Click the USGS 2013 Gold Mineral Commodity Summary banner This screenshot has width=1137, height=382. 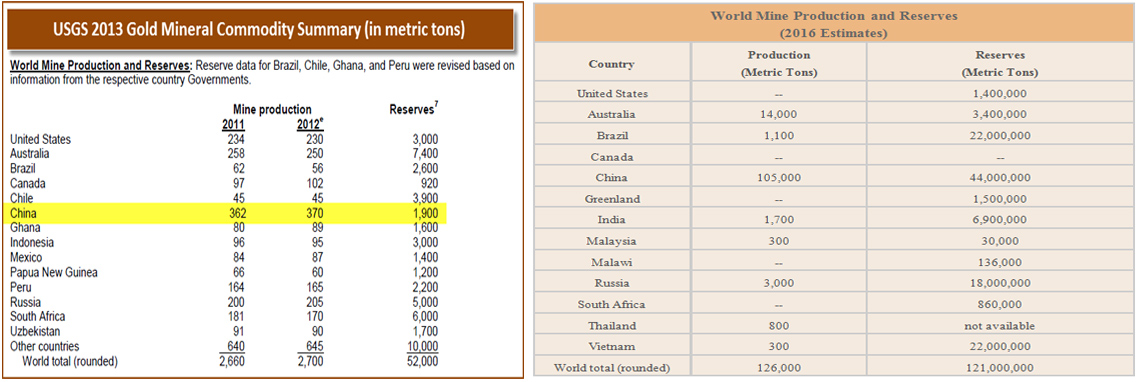click(x=261, y=30)
